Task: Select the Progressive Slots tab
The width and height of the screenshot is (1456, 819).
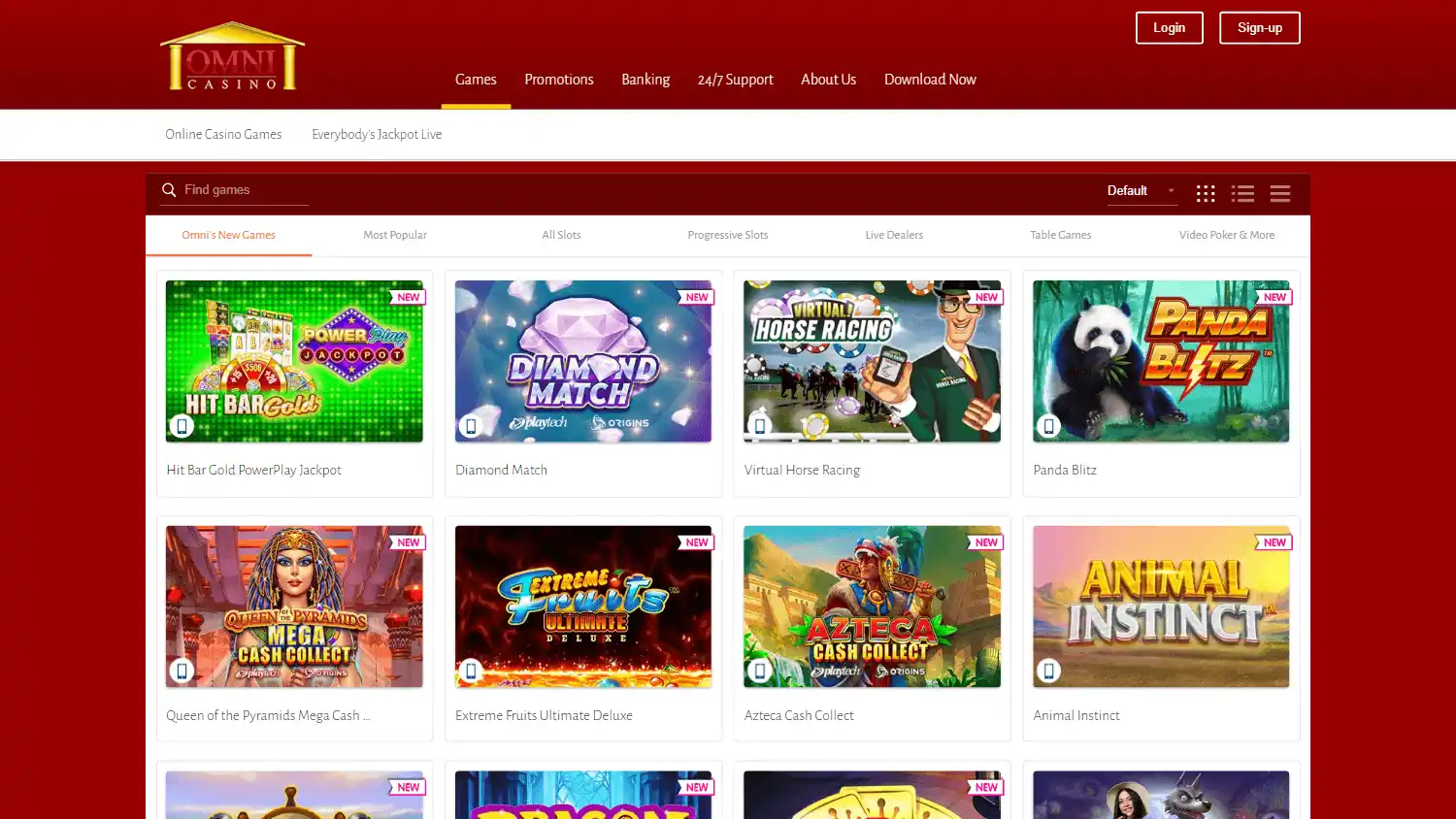Action: [x=728, y=235]
